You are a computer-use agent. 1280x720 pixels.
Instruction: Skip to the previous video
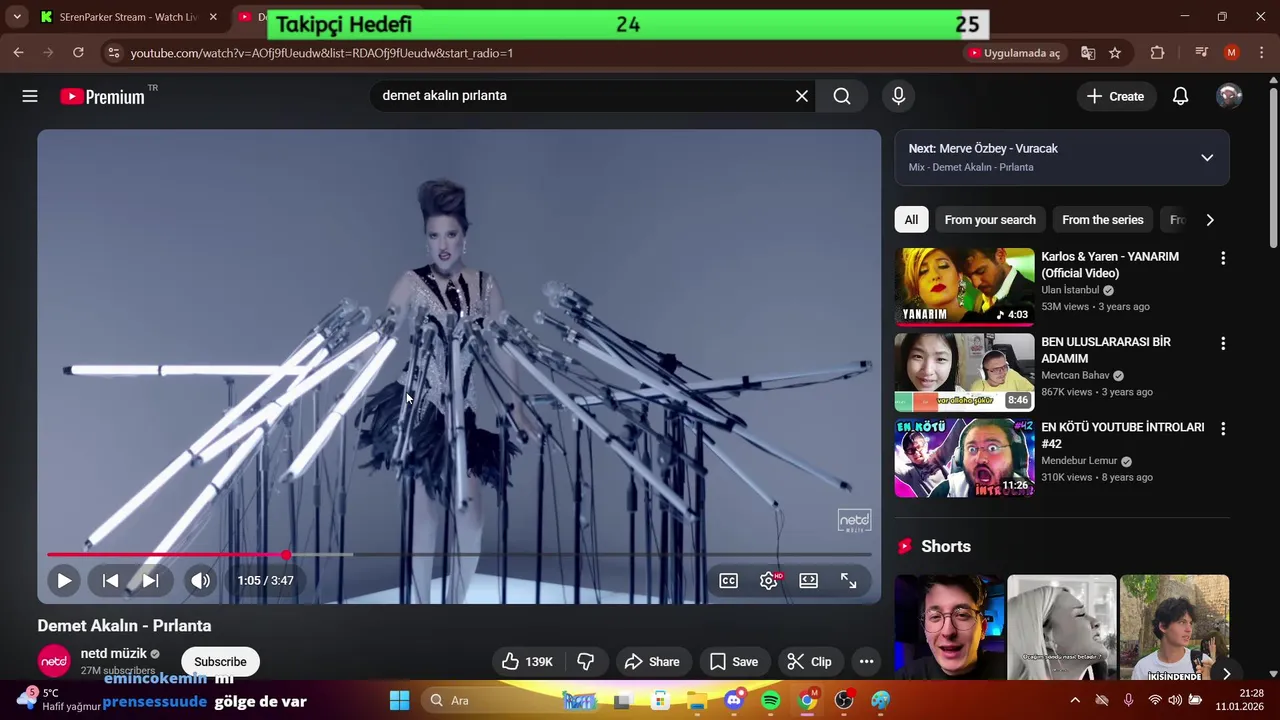coord(111,580)
